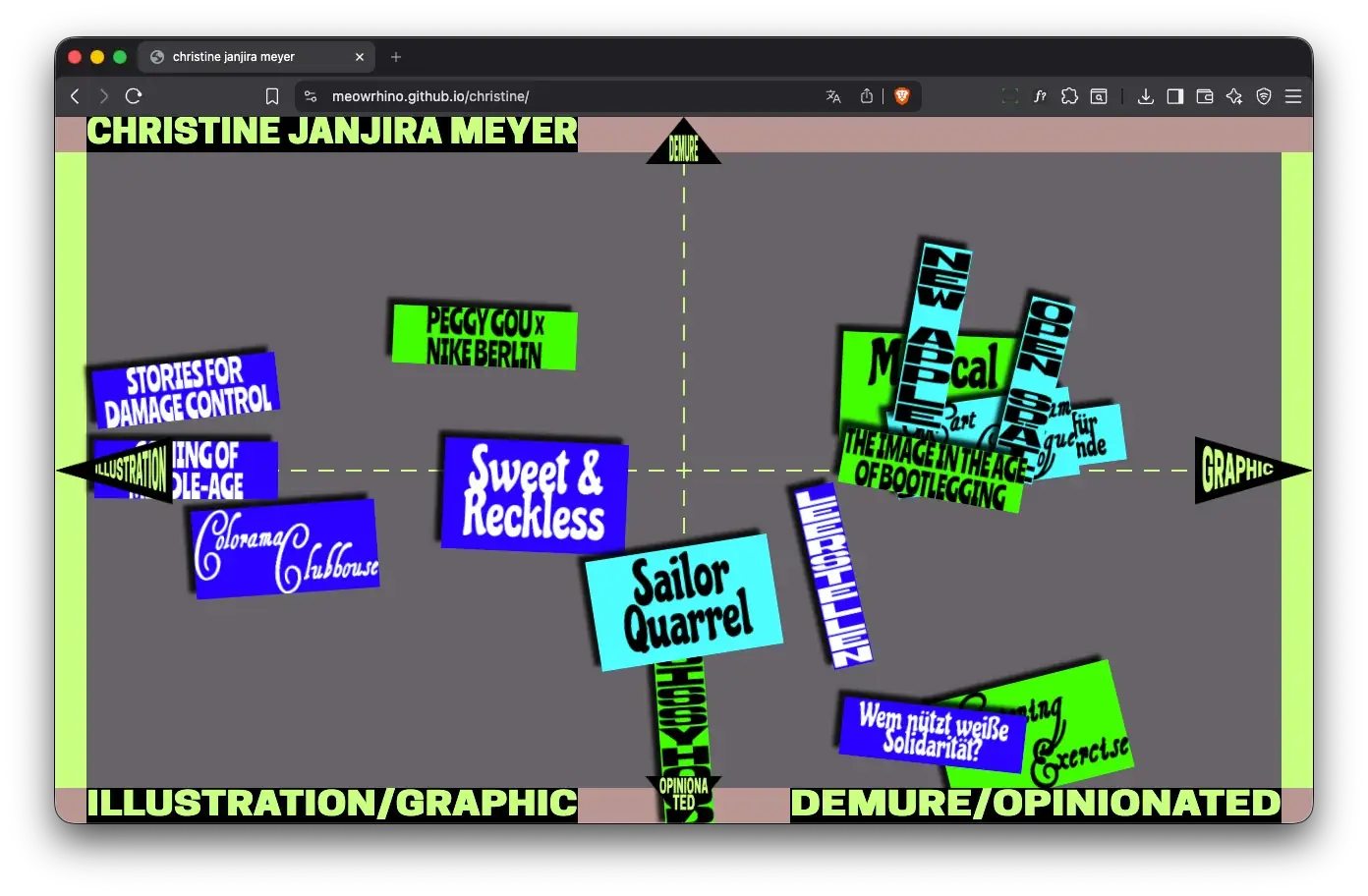1368x896 pixels.
Task: Open the Stories for Damage Control card
Action: pyautogui.click(x=186, y=390)
